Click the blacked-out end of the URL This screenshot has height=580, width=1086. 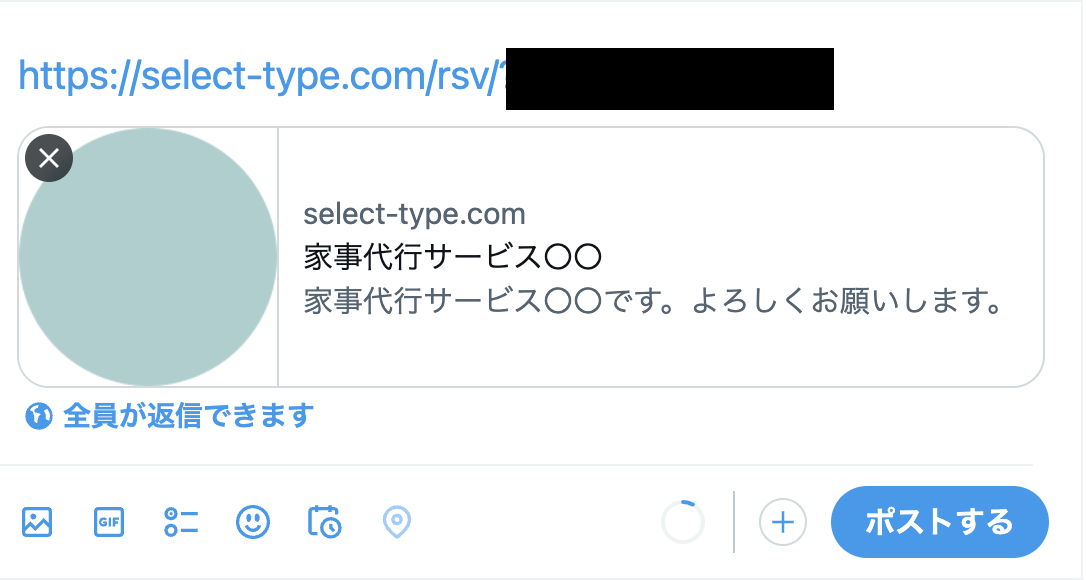(x=669, y=78)
